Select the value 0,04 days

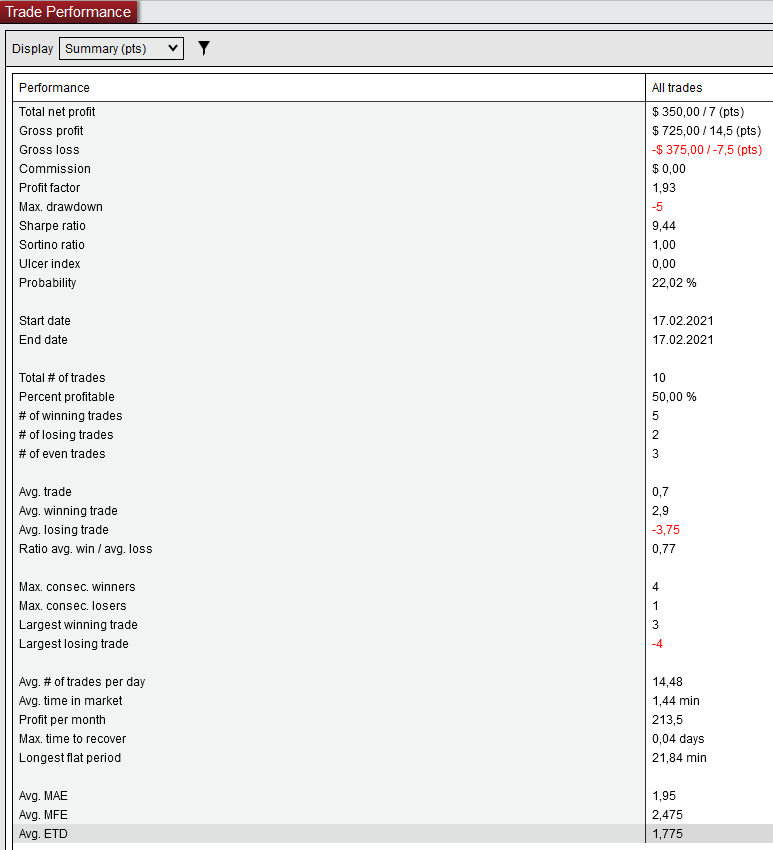pyautogui.click(x=678, y=738)
